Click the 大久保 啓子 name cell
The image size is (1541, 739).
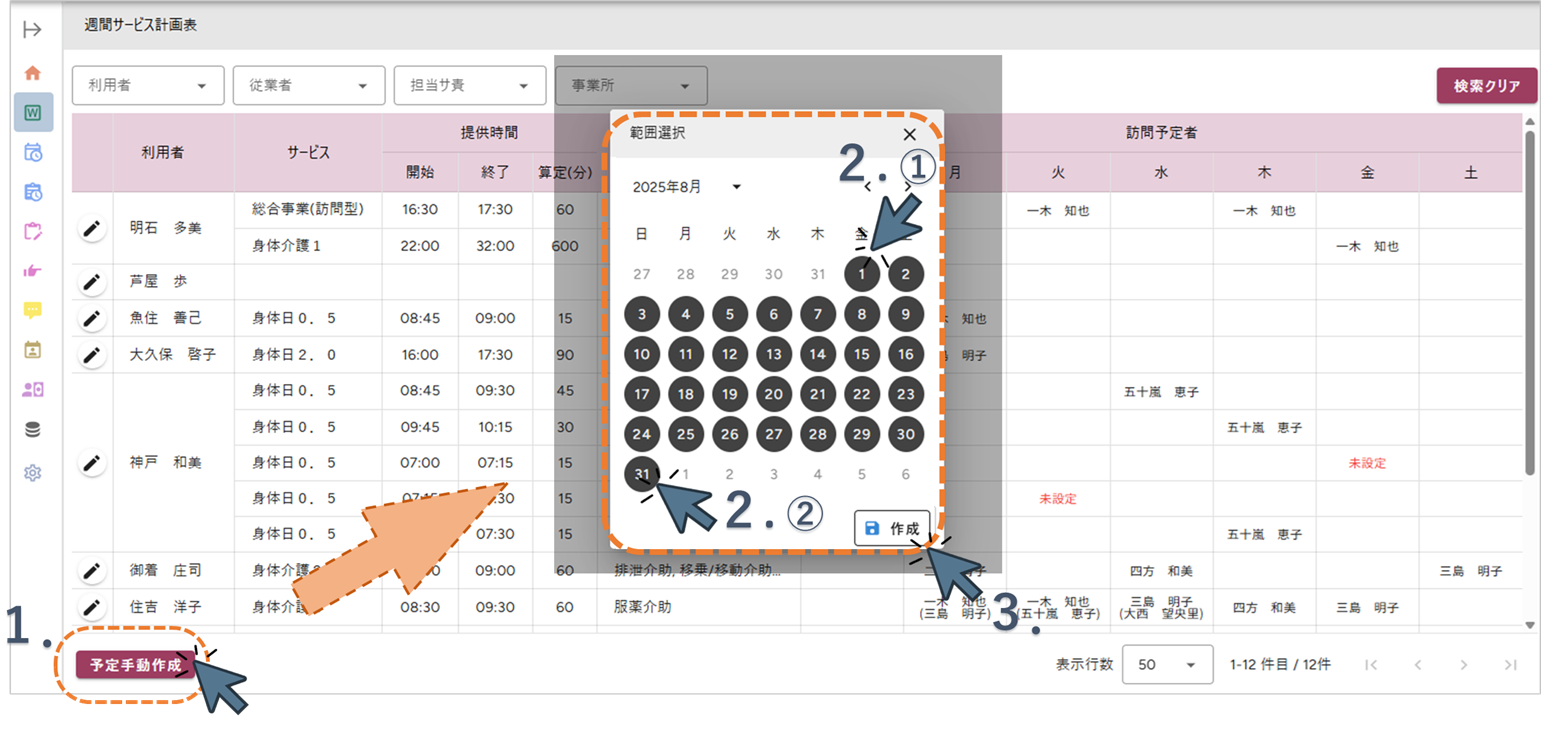point(173,355)
